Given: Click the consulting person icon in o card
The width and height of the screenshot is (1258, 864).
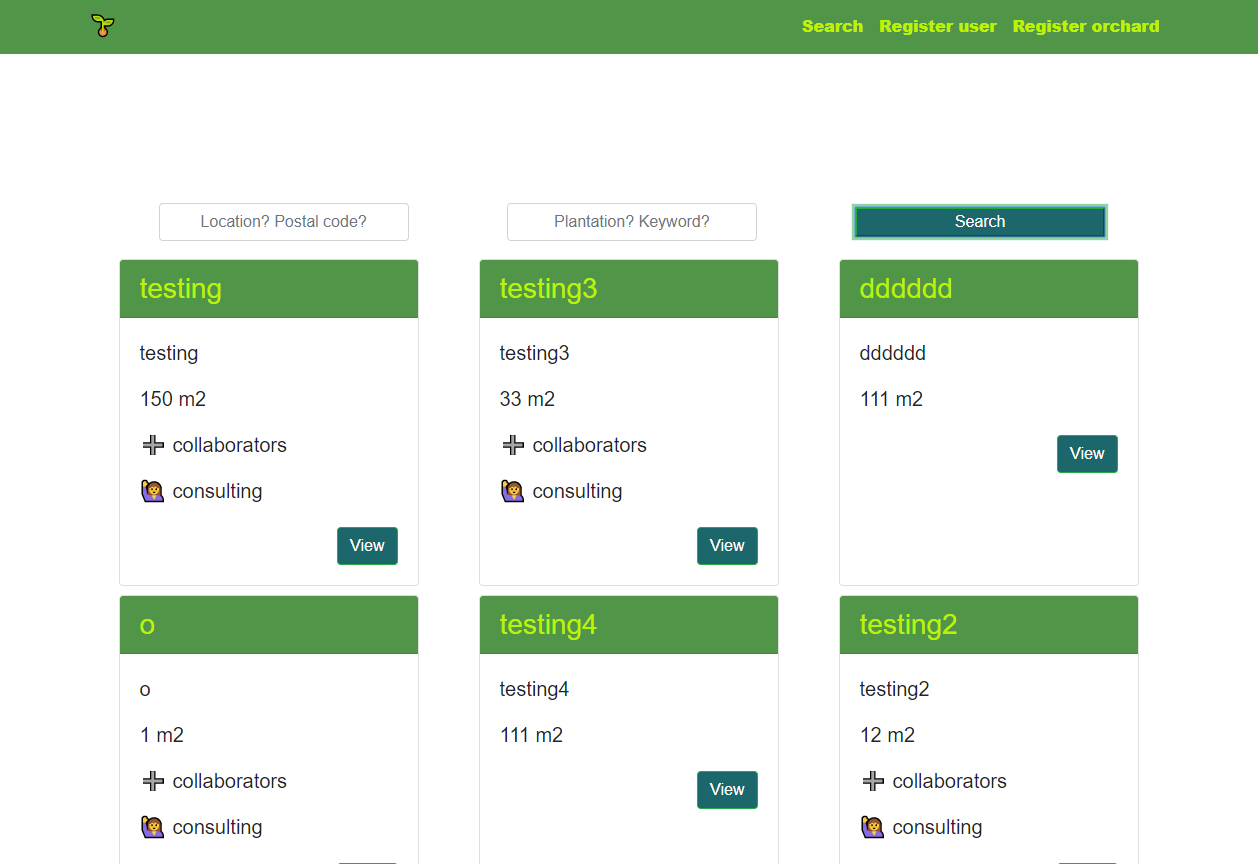Looking at the screenshot, I should [153, 827].
